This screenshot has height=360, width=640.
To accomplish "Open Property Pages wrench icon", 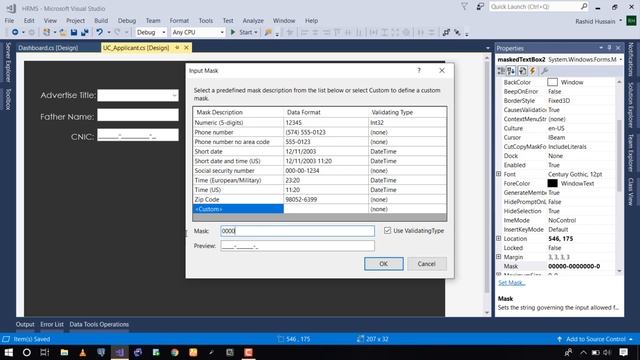I will click(x=544, y=71).
